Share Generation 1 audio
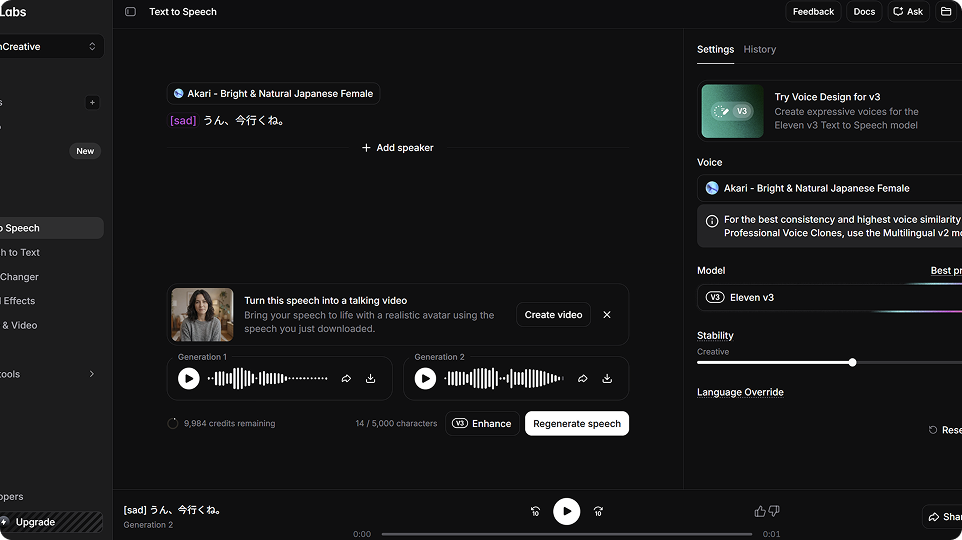The image size is (962, 540). (x=346, y=379)
